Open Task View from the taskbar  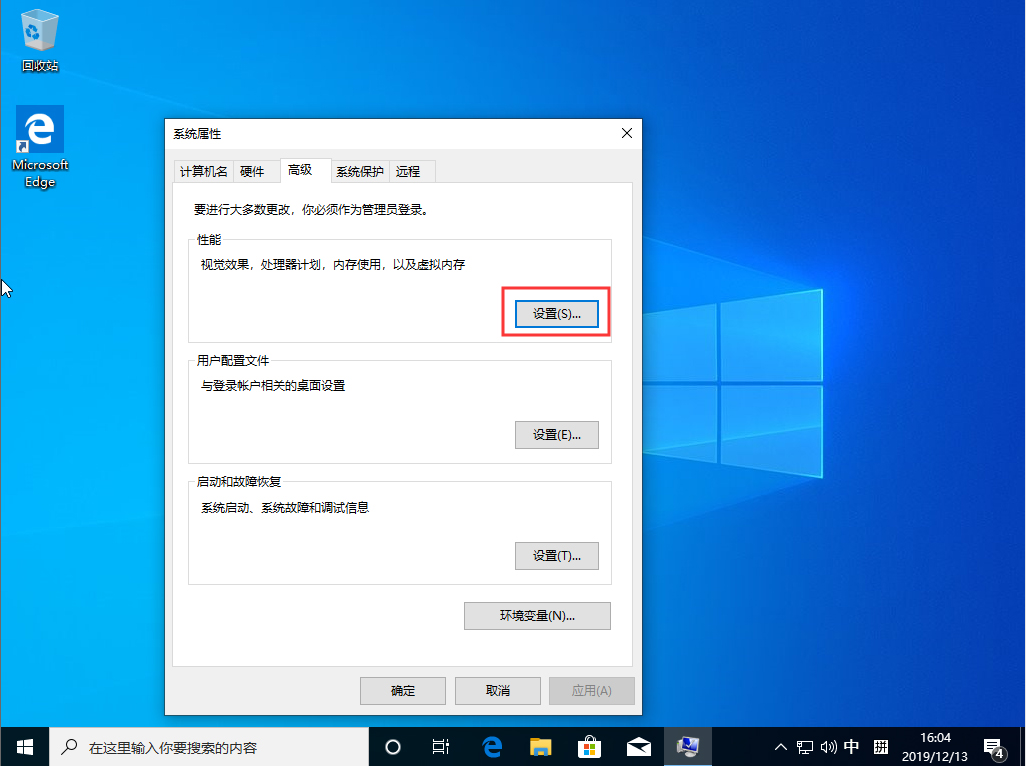tap(441, 746)
